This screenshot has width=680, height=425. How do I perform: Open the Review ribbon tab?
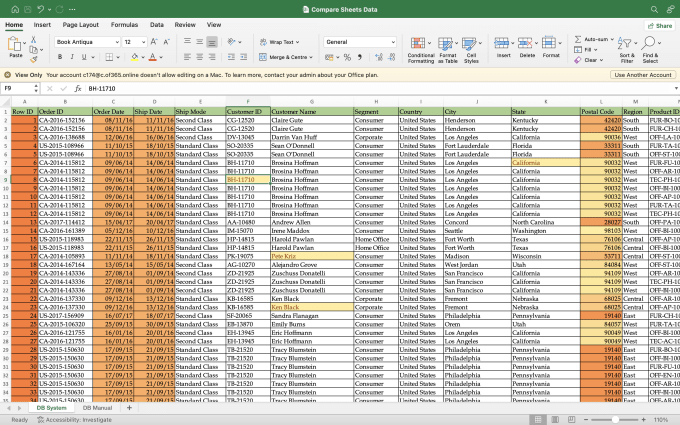pyautogui.click(x=185, y=25)
